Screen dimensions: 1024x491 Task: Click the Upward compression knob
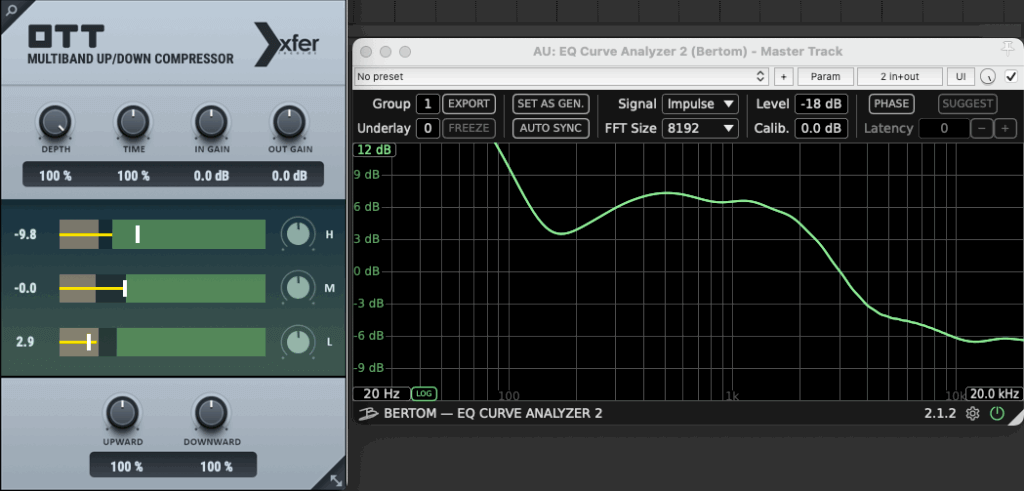121,413
